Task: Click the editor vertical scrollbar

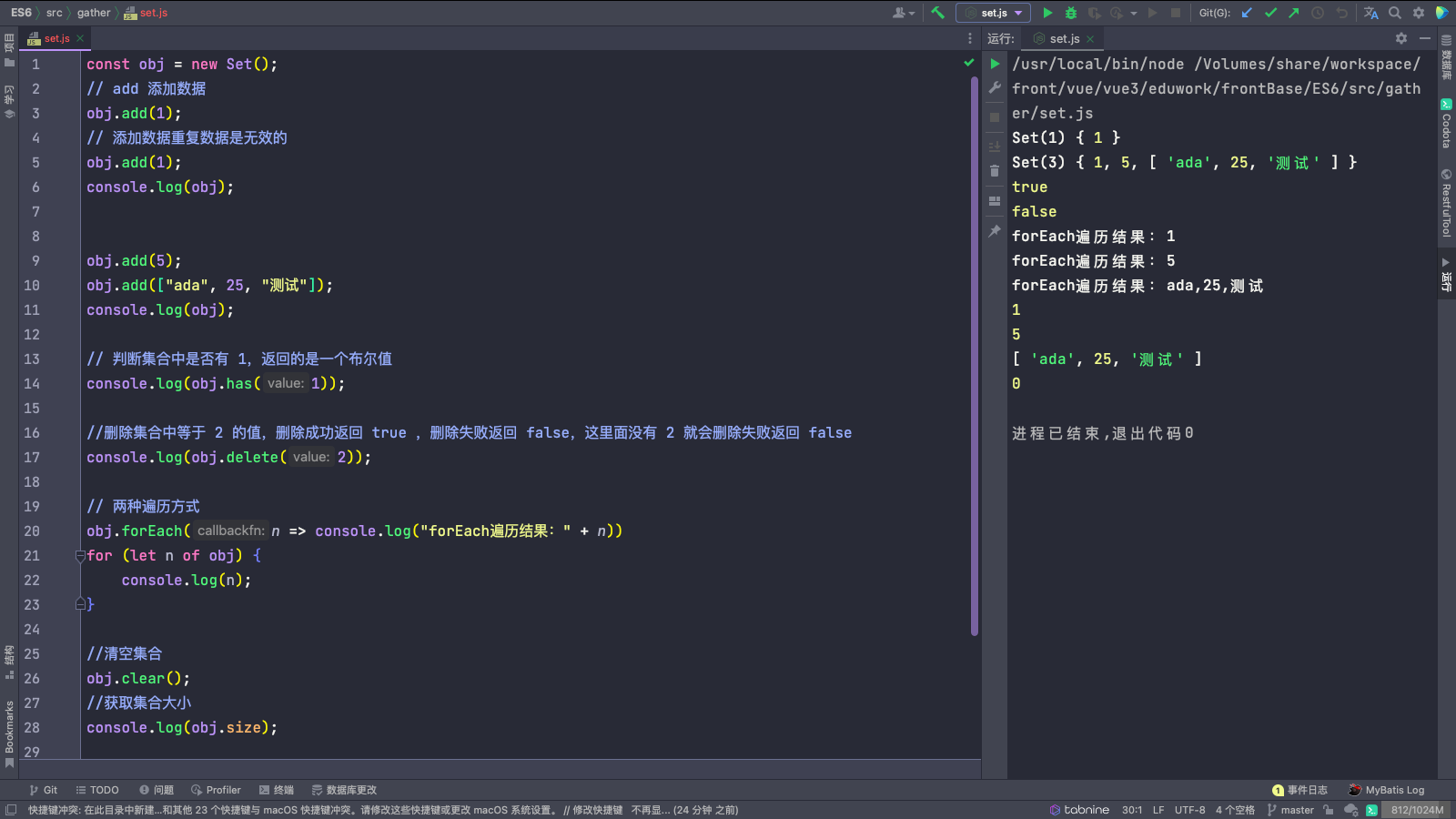Action: pyautogui.click(x=975, y=355)
